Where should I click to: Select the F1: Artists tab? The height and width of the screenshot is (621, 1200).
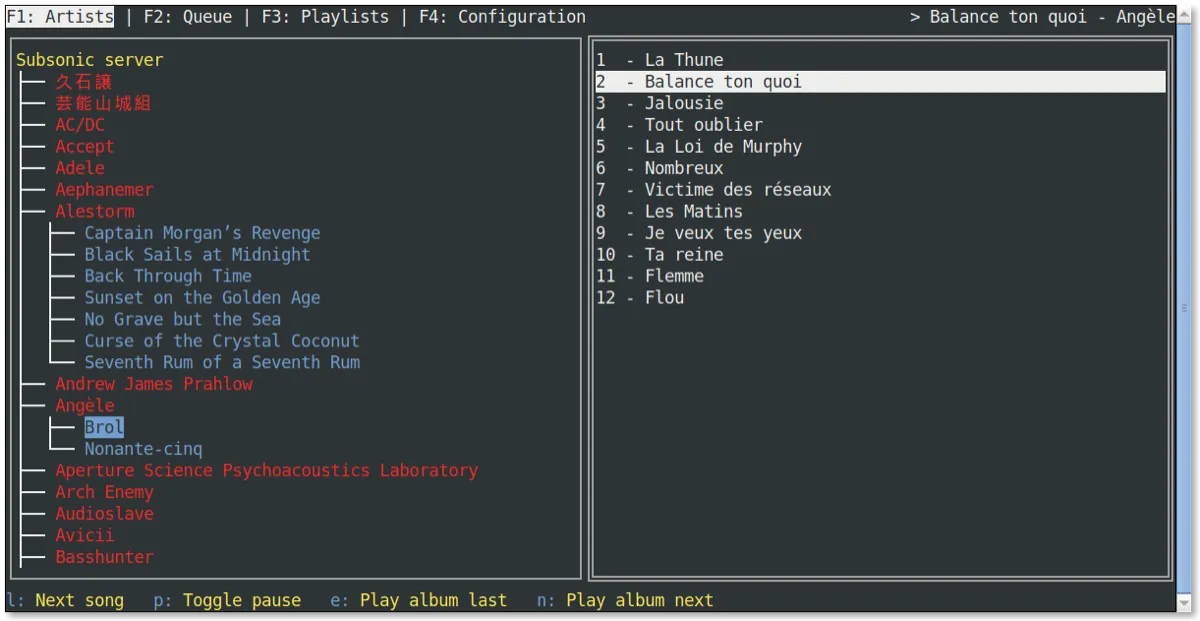click(59, 17)
